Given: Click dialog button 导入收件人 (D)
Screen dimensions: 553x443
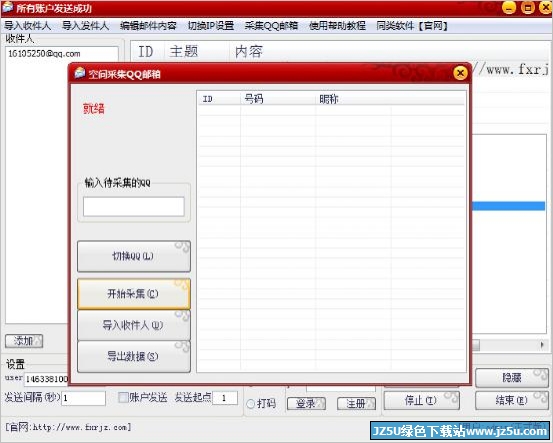Looking at the screenshot, I should click(134, 325).
